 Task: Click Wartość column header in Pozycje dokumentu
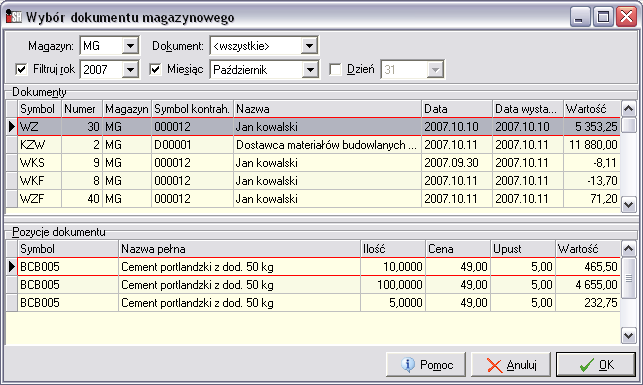(588, 249)
